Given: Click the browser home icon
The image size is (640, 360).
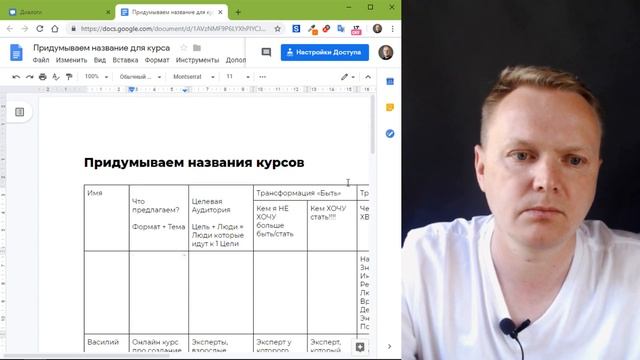Looking at the screenshot, I should tap(55, 29).
